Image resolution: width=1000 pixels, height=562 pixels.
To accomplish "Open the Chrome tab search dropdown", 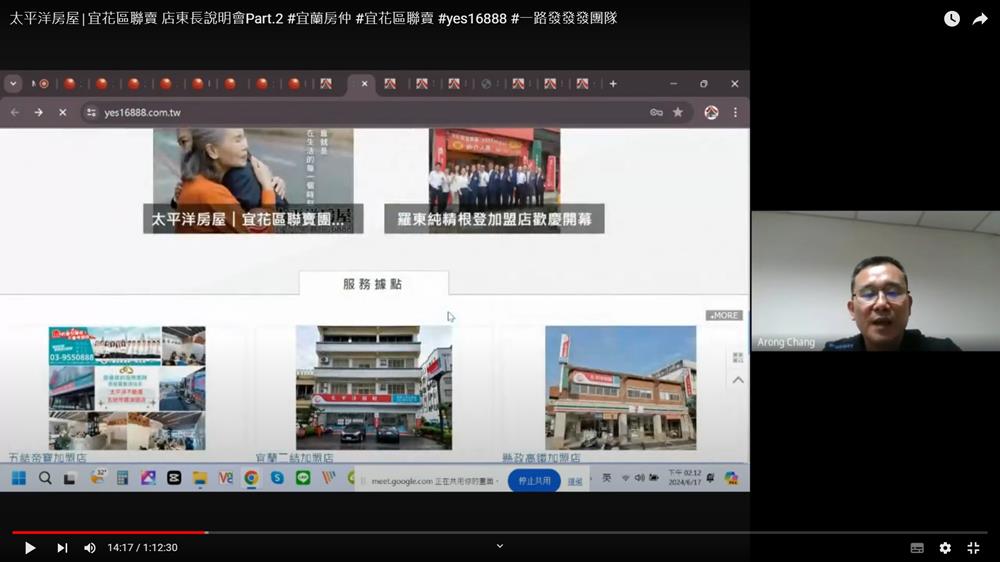I will coord(13,84).
